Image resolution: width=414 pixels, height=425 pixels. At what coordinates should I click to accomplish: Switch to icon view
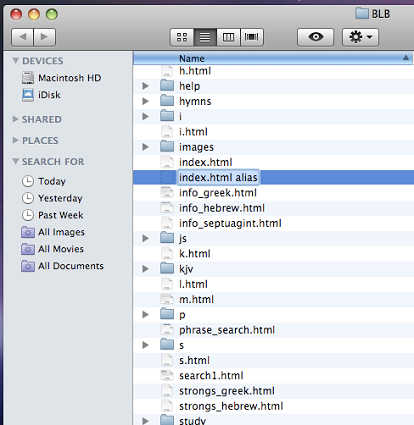pyautogui.click(x=182, y=37)
